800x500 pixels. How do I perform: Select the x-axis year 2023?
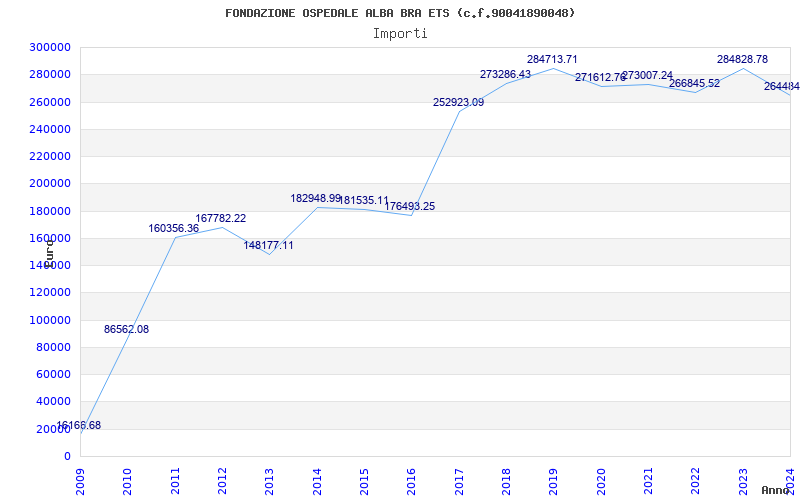[743, 482]
